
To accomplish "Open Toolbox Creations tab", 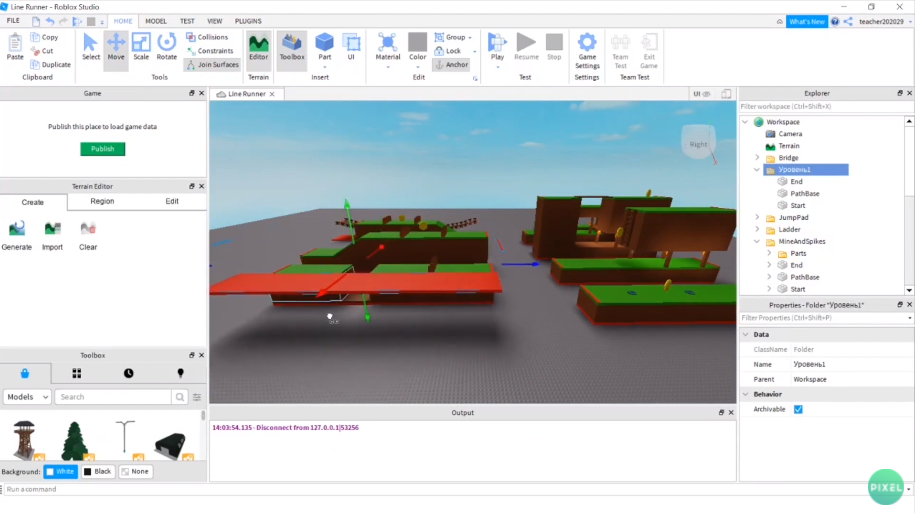I will pyautogui.click(x=180, y=374).
